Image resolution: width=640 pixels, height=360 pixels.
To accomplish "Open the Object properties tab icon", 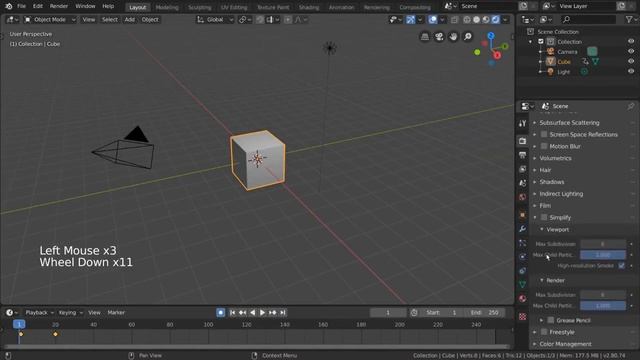I will (x=522, y=215).
